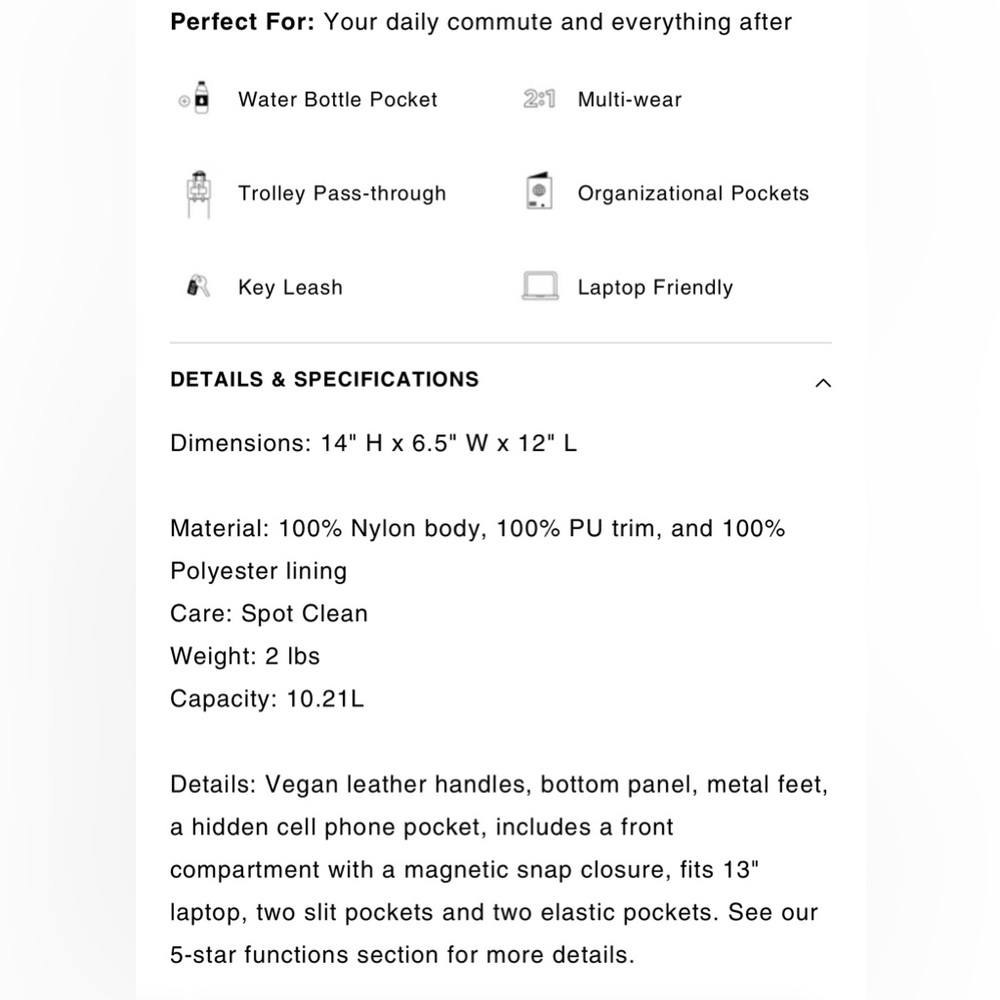This screenshot has height=1000, width=1000.
Task: Select the Water Bottle Pocket label
Action: 337,99
